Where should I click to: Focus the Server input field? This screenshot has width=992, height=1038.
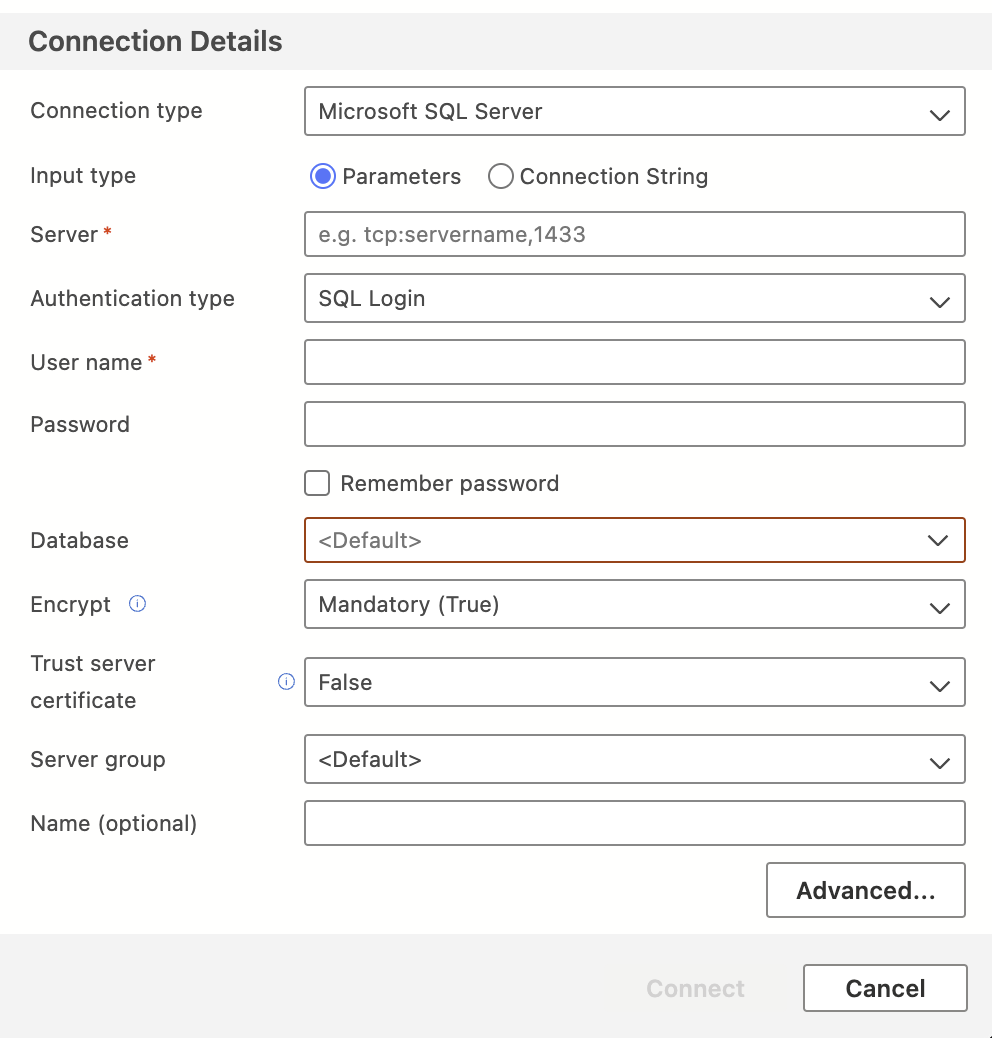point(635,234)
